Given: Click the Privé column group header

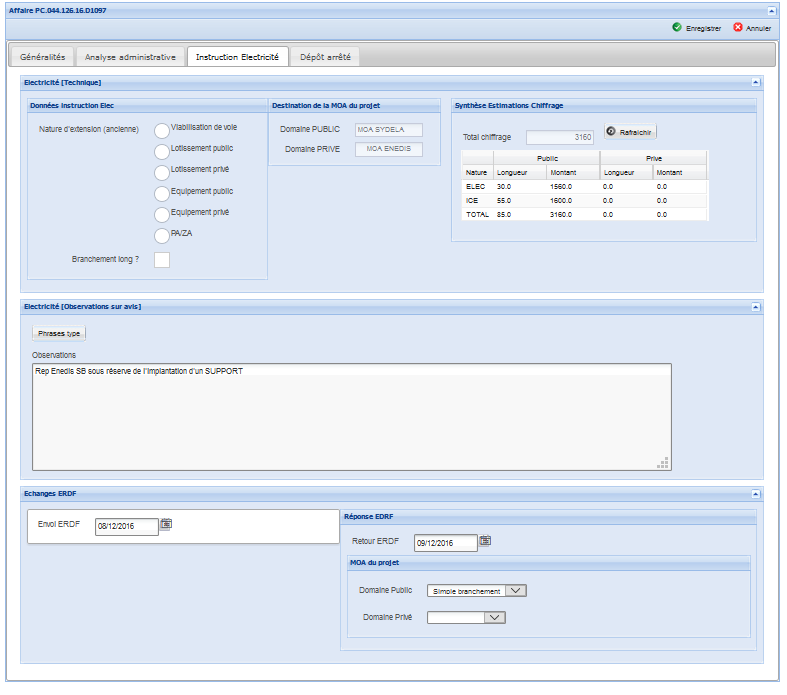Looking at the screenshot, I should pyautogui.click(x=653, y=159).
